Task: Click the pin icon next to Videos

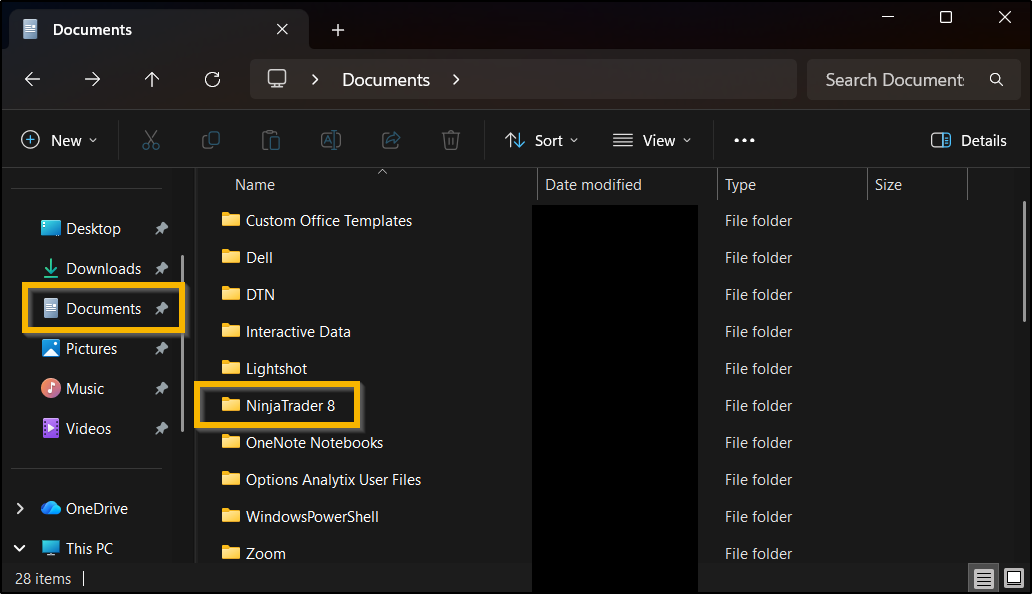Action: coord(161,429)
